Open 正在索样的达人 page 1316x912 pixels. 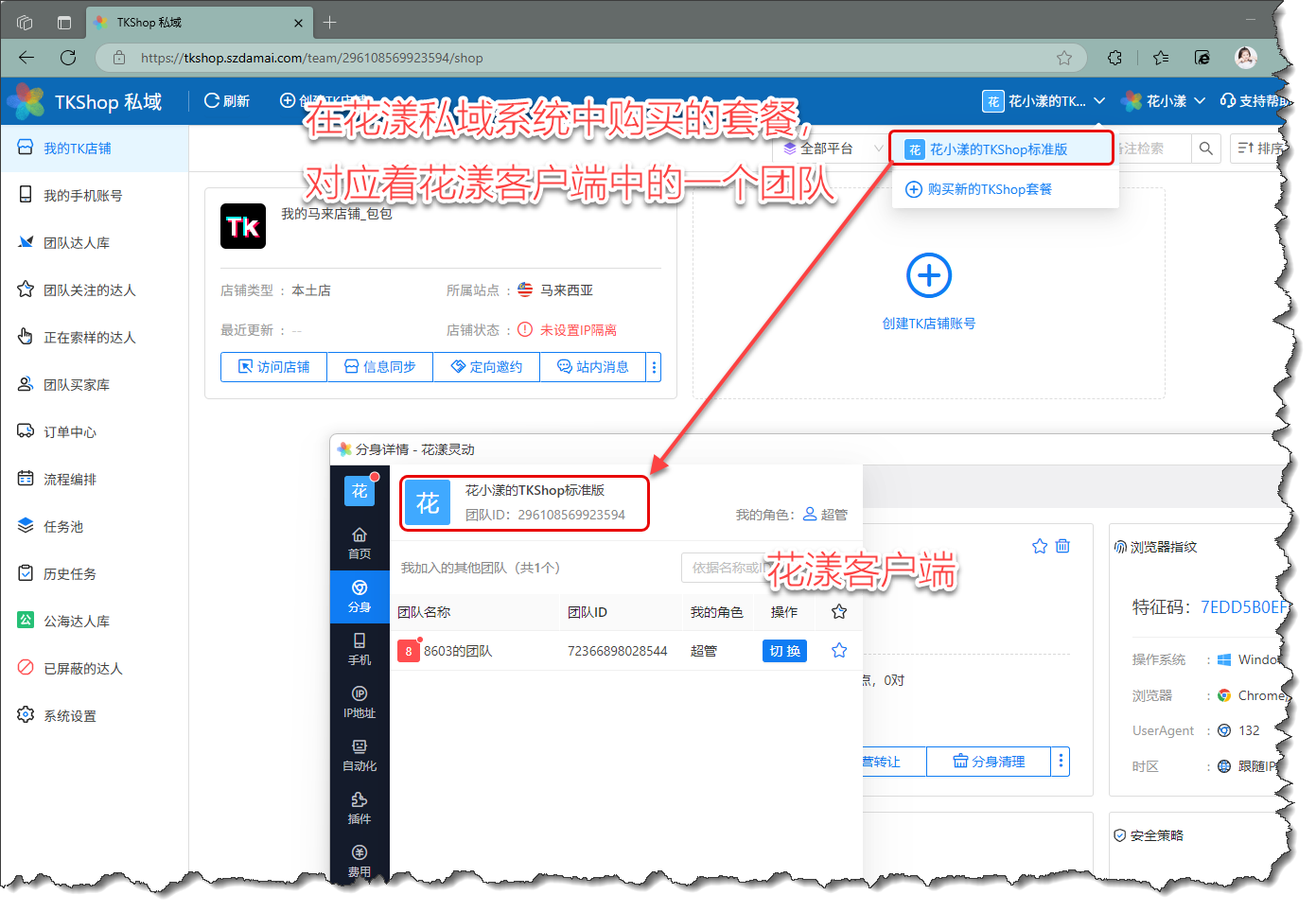click(x=94, y=338)
